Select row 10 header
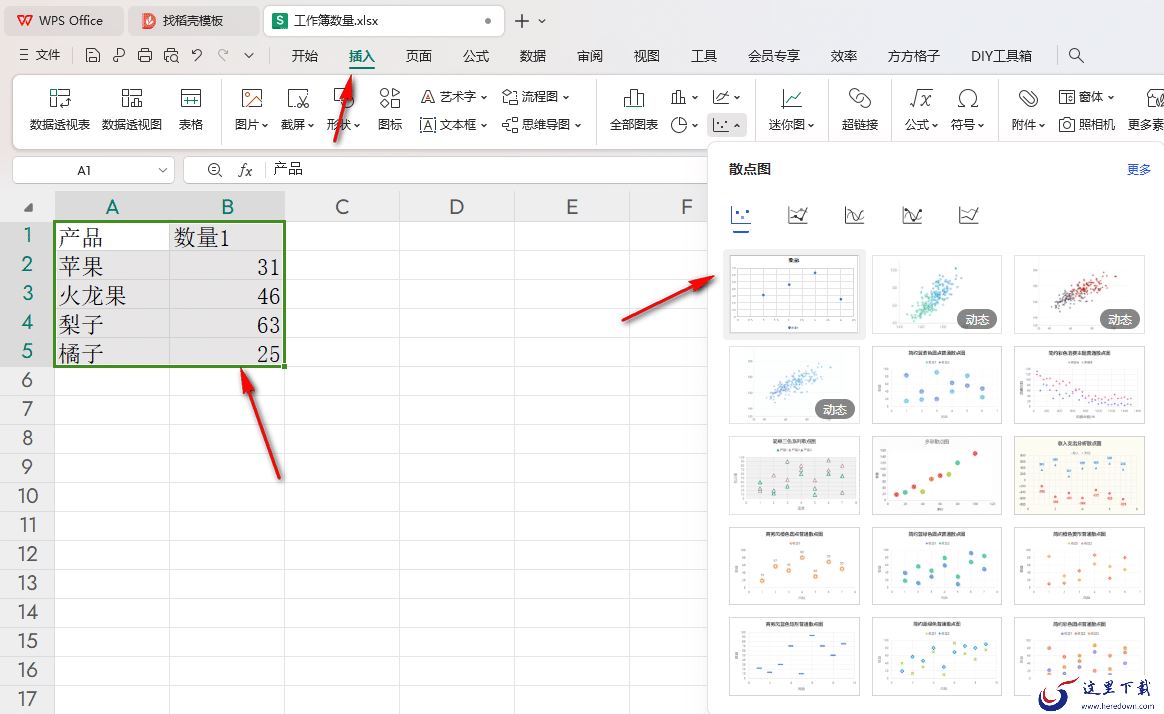 pyautogui.click(x=27, y=496)
